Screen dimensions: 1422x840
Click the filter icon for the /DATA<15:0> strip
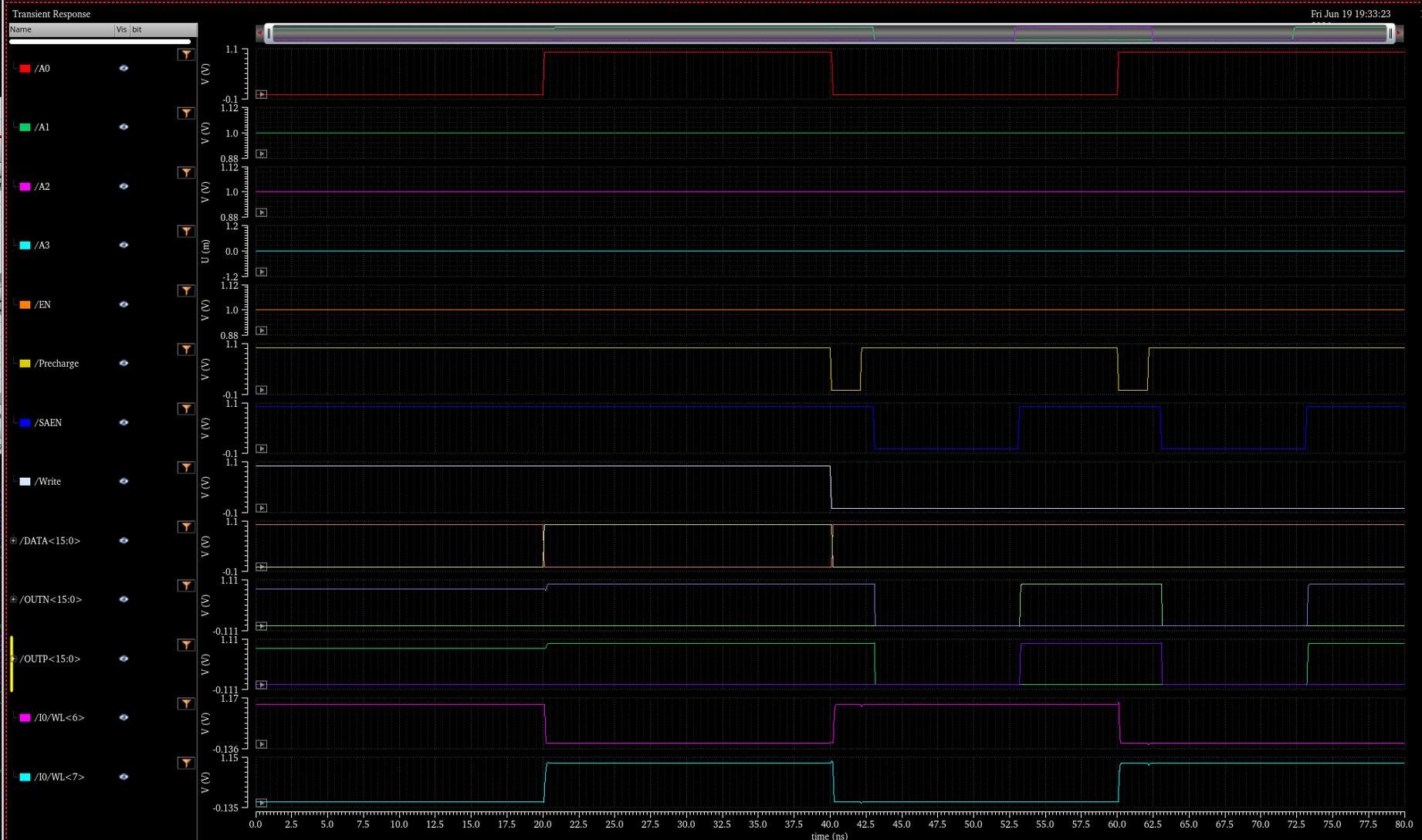click(186, 527)
